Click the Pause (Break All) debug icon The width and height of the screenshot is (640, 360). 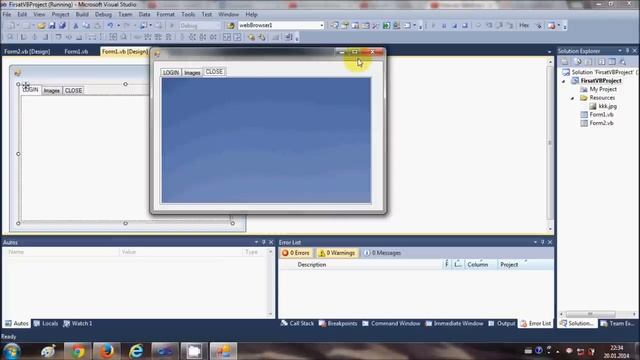[444, 26]
